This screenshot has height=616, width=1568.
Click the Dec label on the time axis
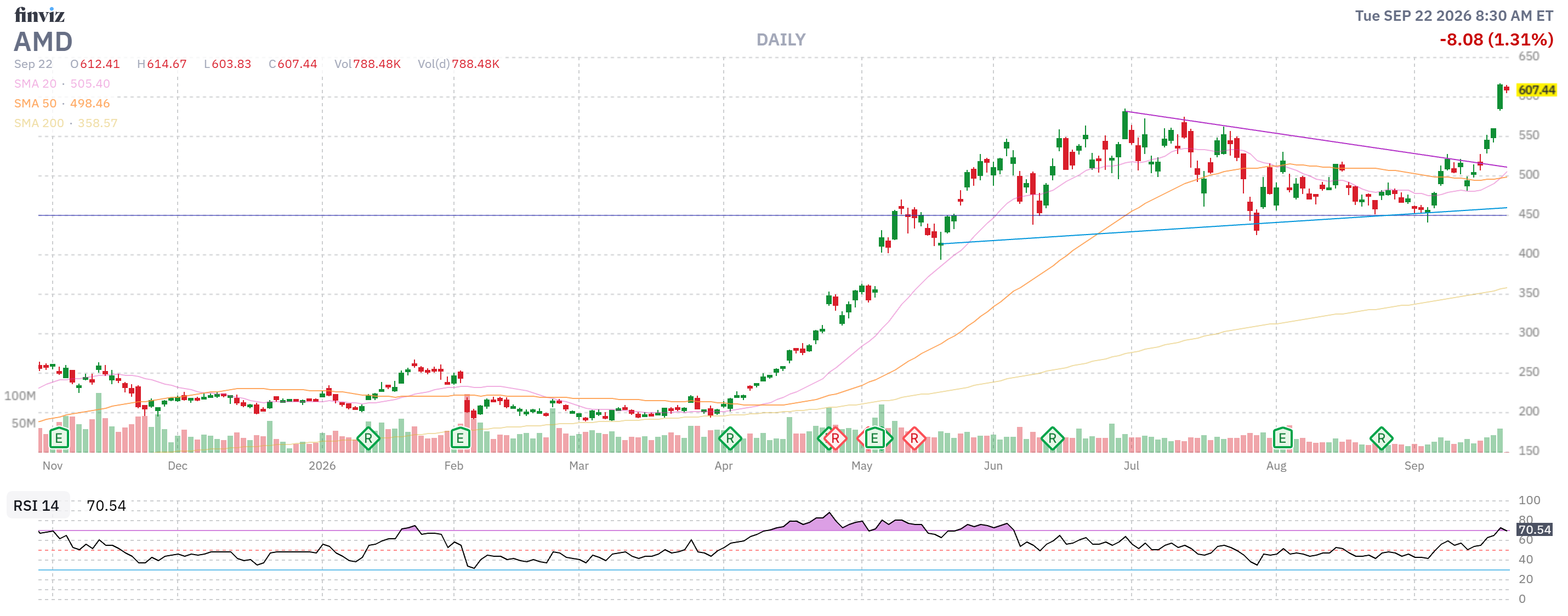(x=178, y=466)
